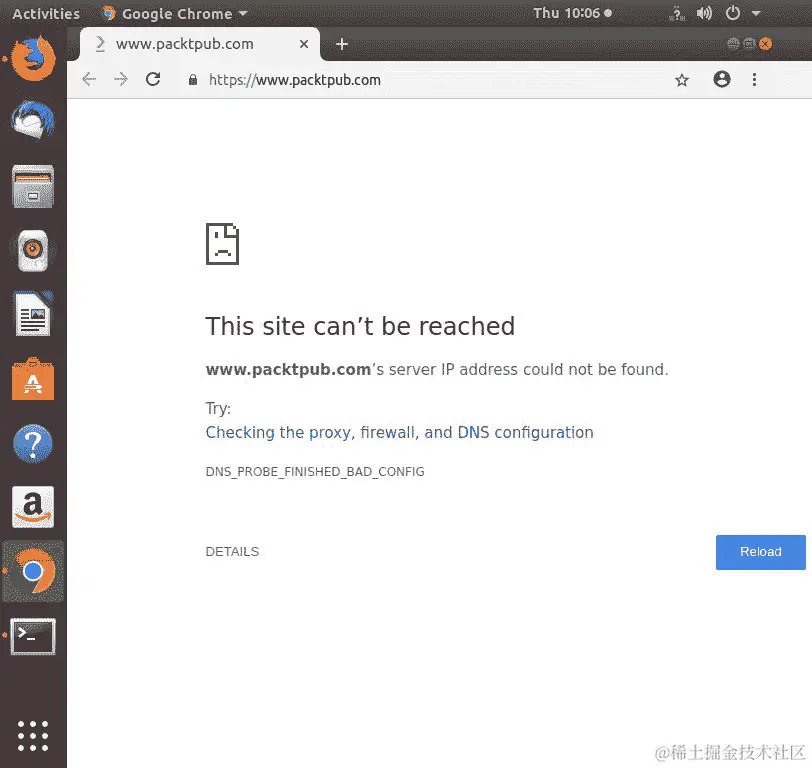Launch LibreOffice Writer from the dock
The image size is (812, 768).
[33, 314]
